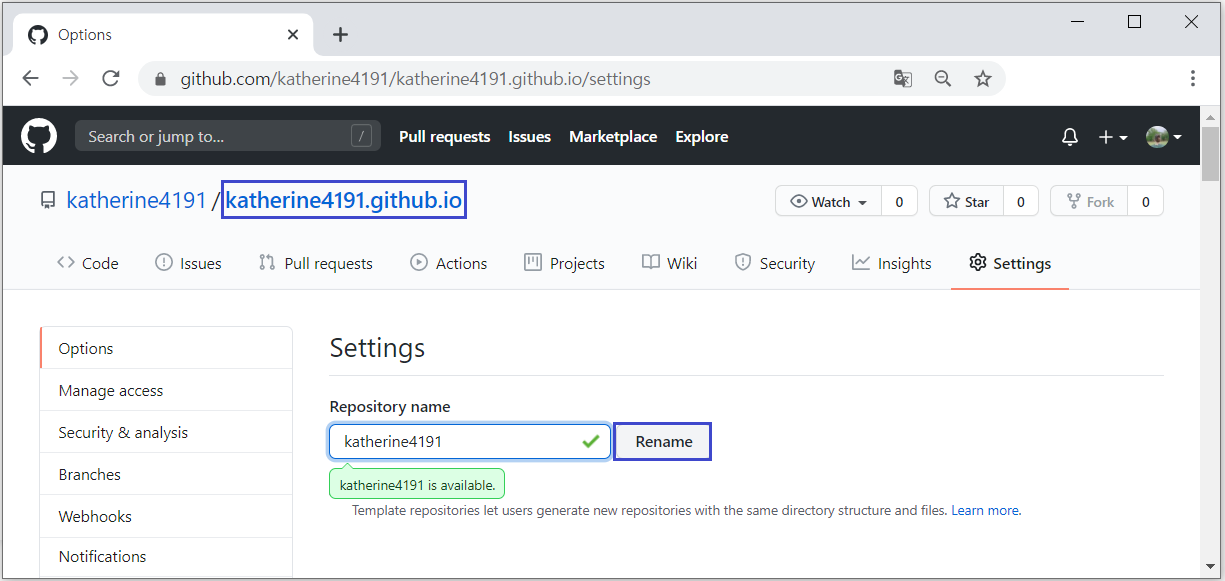
Task: Follow the Learn more link
Action: point(985,510)
